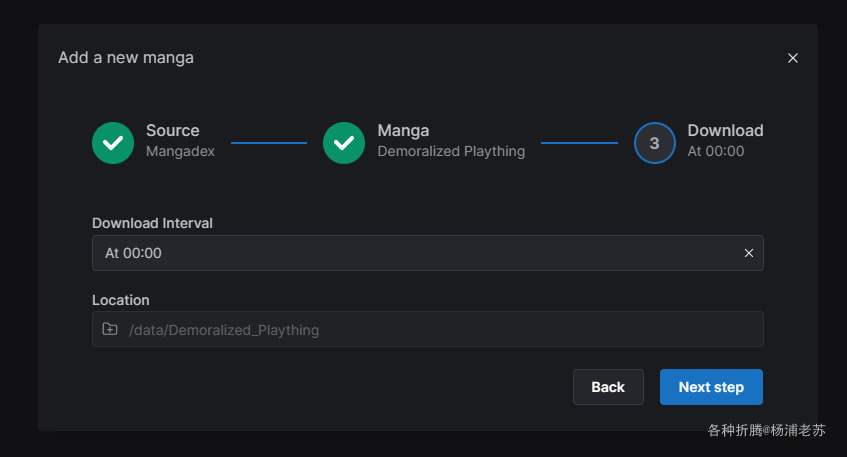
Task: Close the Add a new manga dialog
Action: 793,58
